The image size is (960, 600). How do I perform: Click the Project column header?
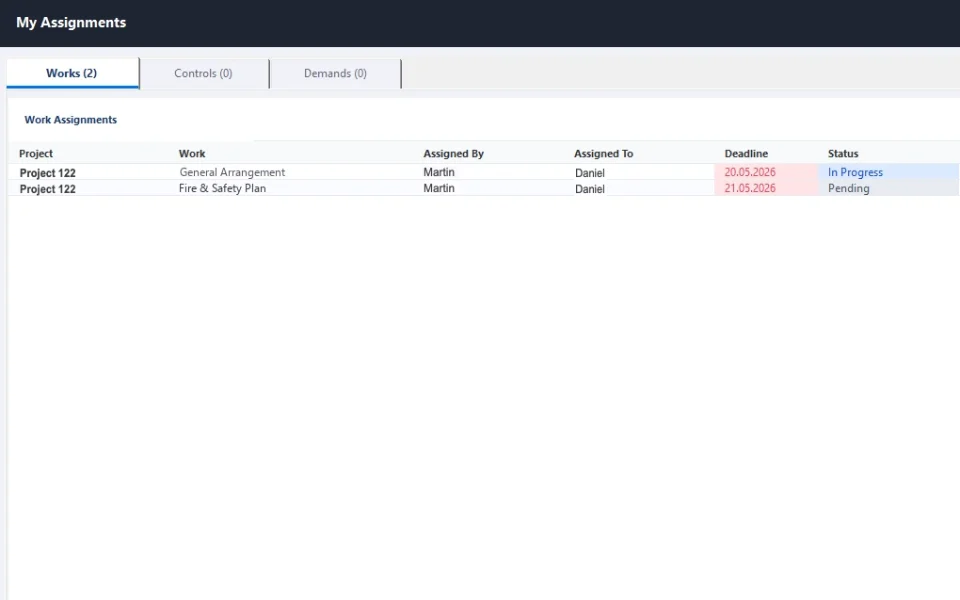coord(36,154)
